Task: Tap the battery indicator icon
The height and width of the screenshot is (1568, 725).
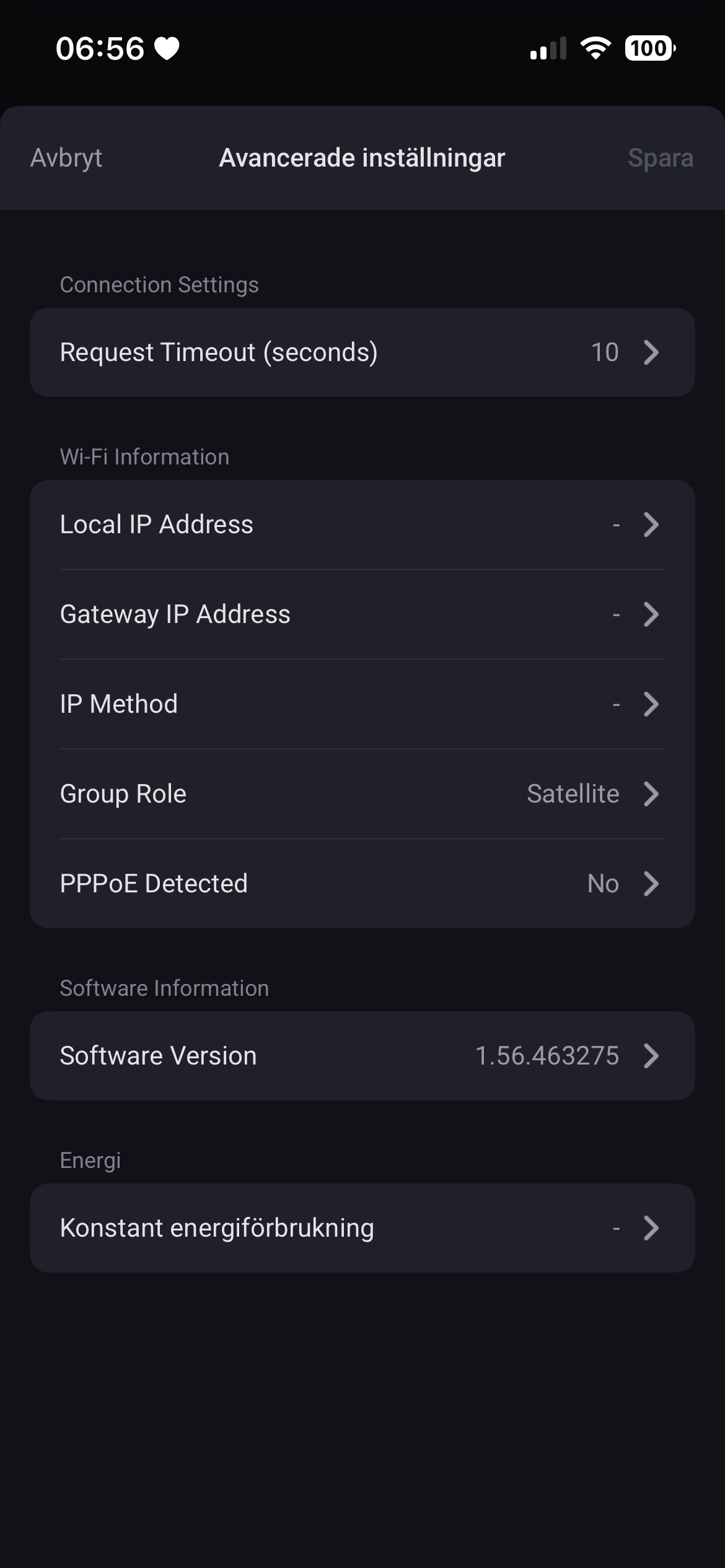Action: [649, 48]
